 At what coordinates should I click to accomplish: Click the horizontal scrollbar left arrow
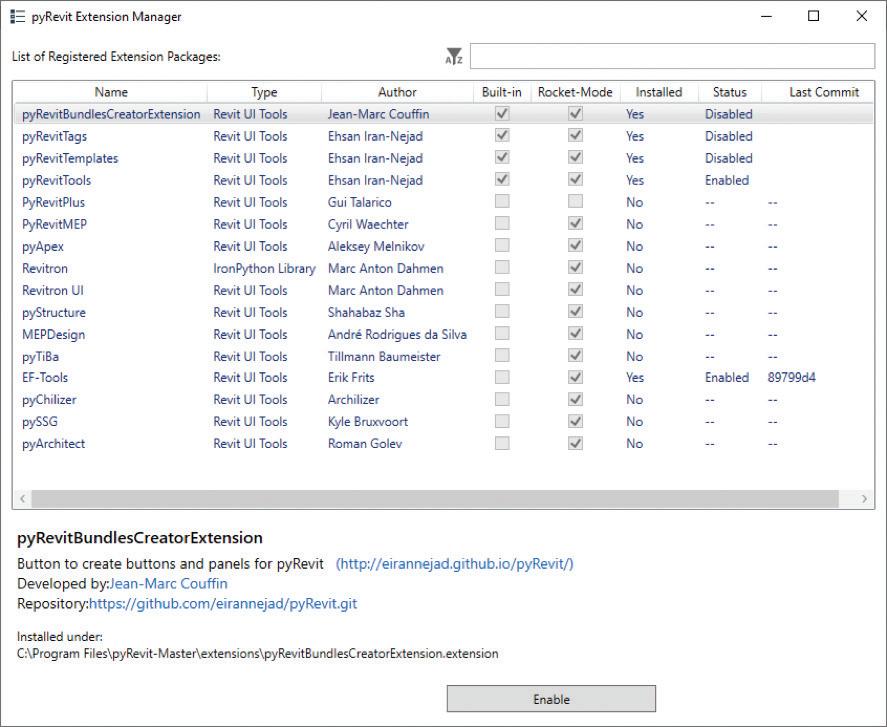pos(23,498)
